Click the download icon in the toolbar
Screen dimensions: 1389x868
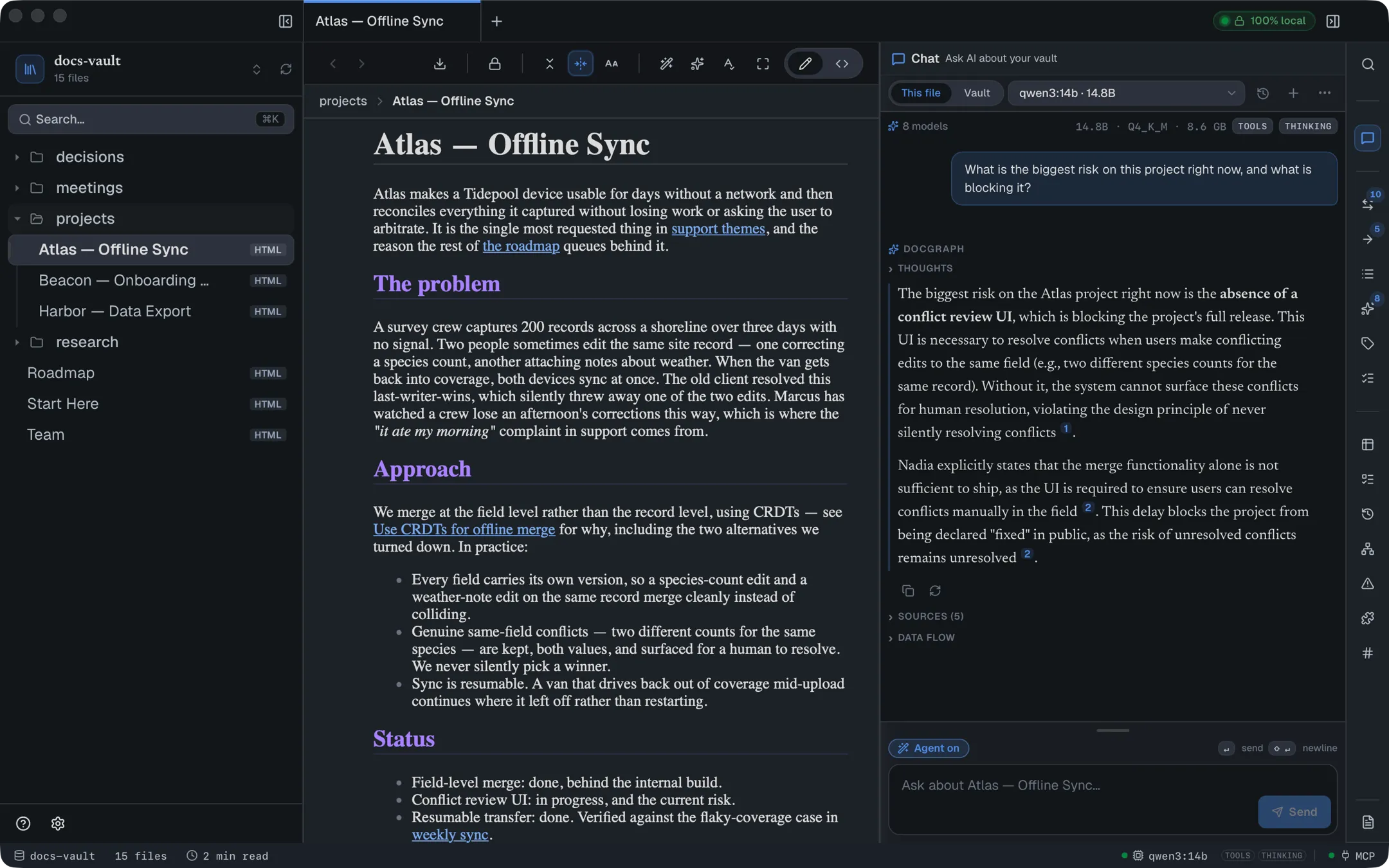coord(440,64)
